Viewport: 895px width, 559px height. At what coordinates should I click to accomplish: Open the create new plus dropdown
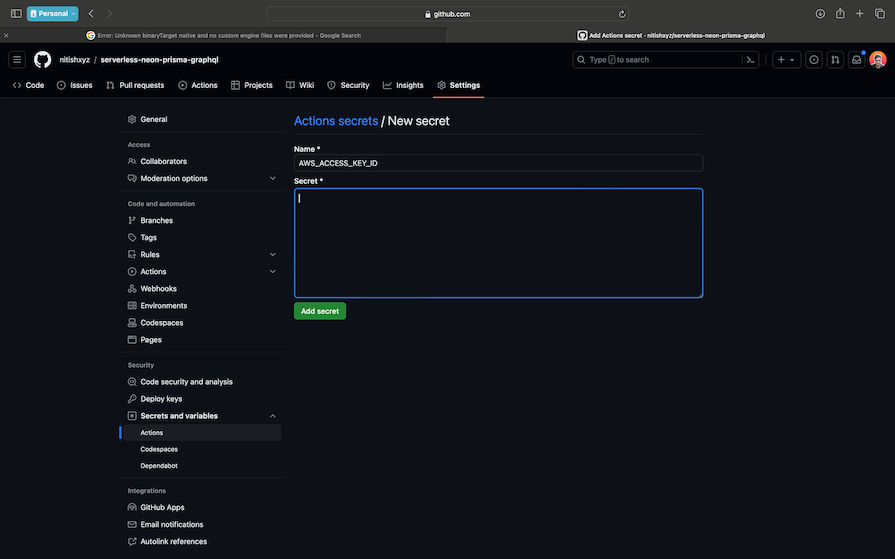pyautogui.click(x=786, y=60)
